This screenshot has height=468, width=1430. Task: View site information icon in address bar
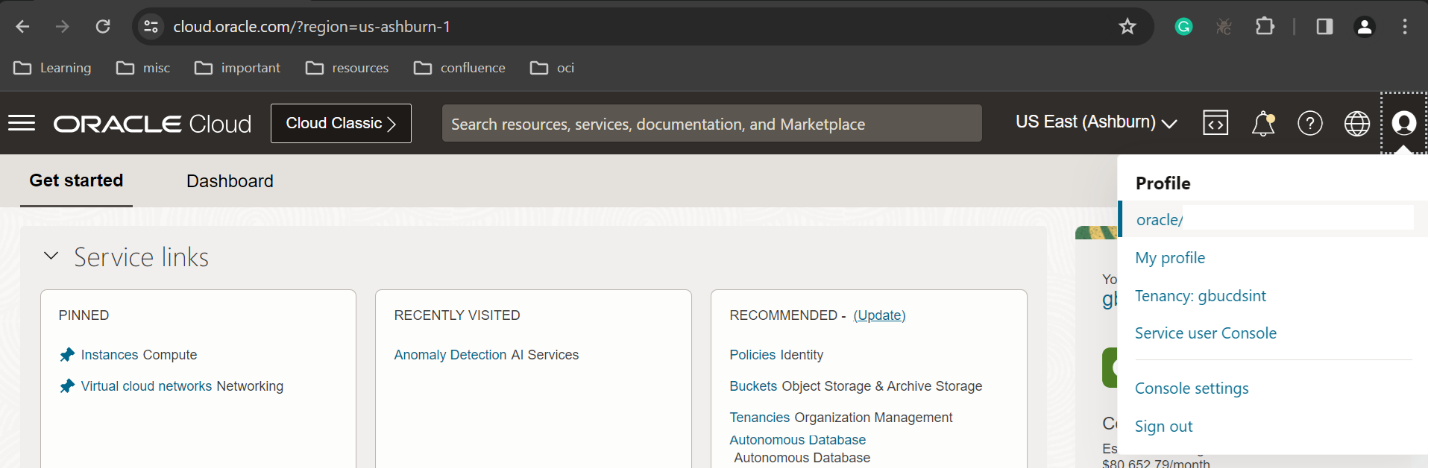pos(150,27)
